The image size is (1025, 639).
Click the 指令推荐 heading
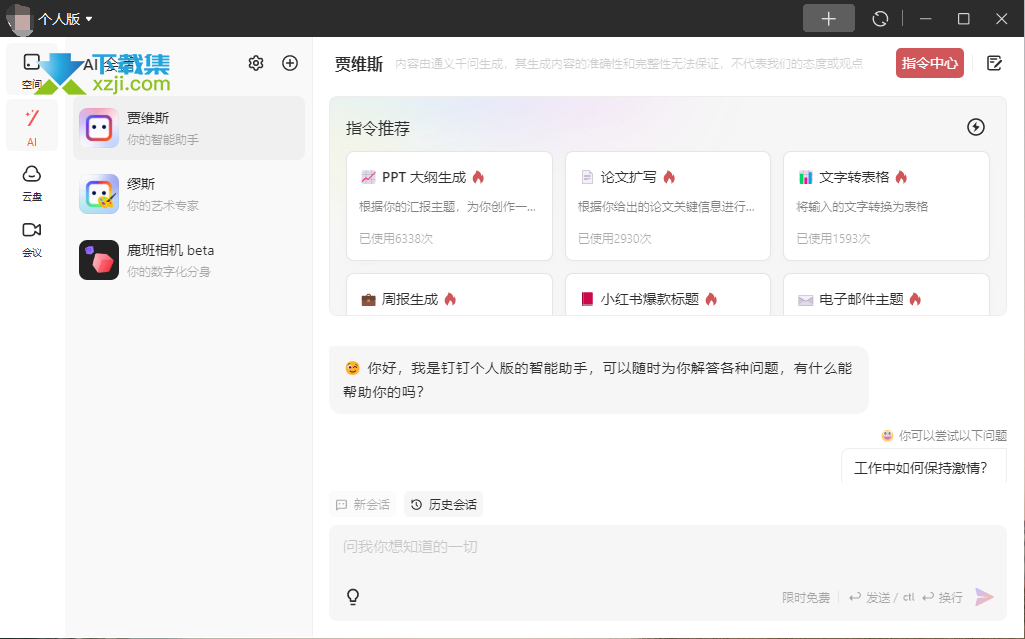(378, 128)
